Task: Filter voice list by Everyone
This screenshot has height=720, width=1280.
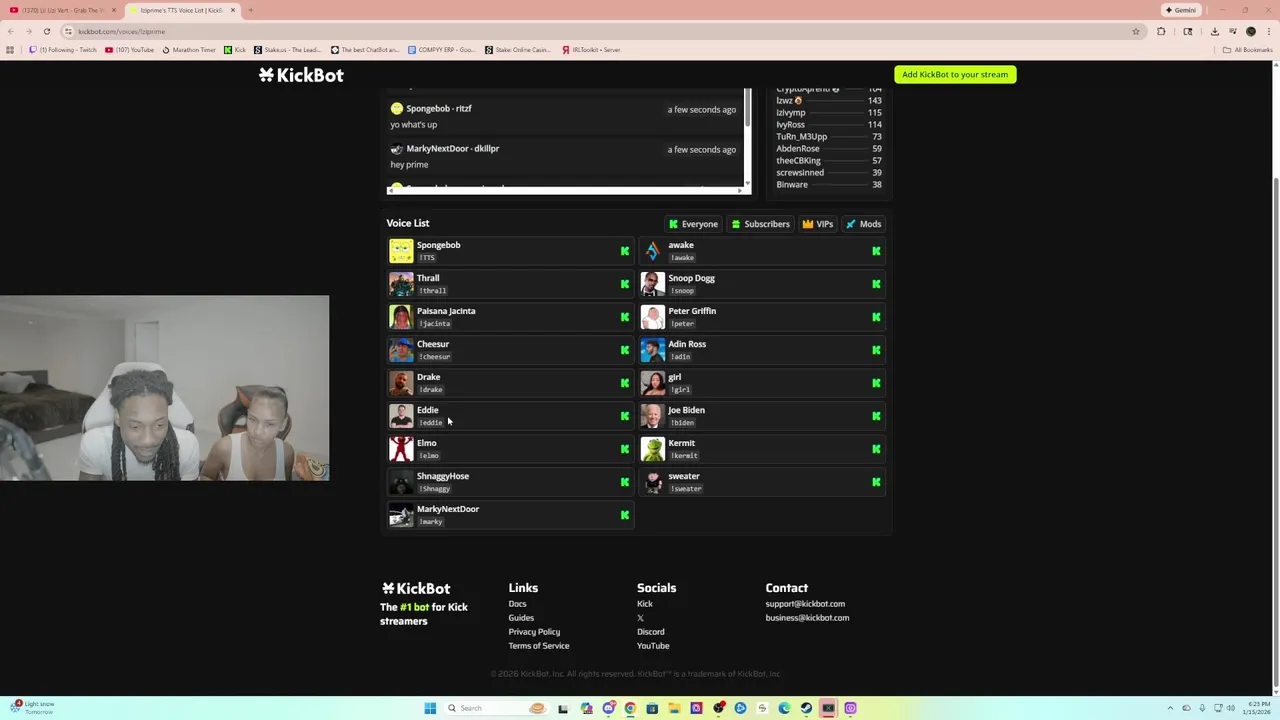Action: pos(693,224)
